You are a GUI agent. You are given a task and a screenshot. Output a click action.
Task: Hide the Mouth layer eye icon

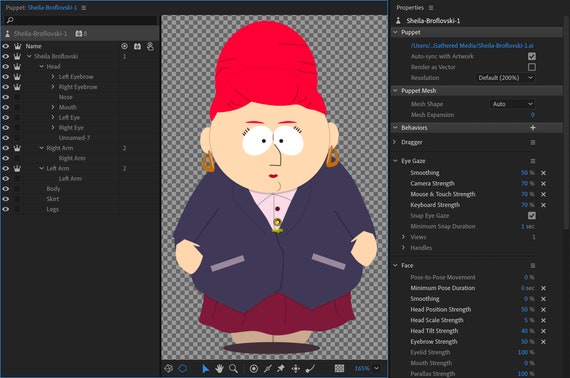pyautogui.click(x=5, y=107)
